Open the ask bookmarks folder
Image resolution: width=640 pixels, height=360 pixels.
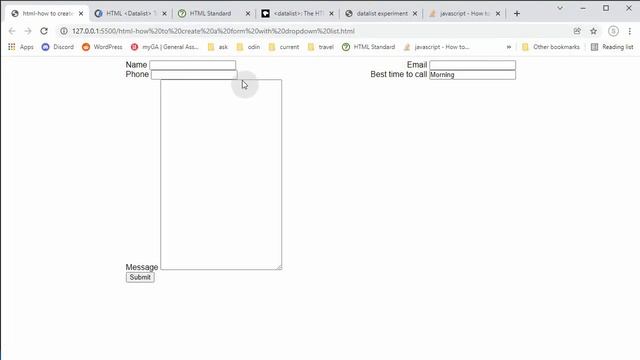coord(218,47)
